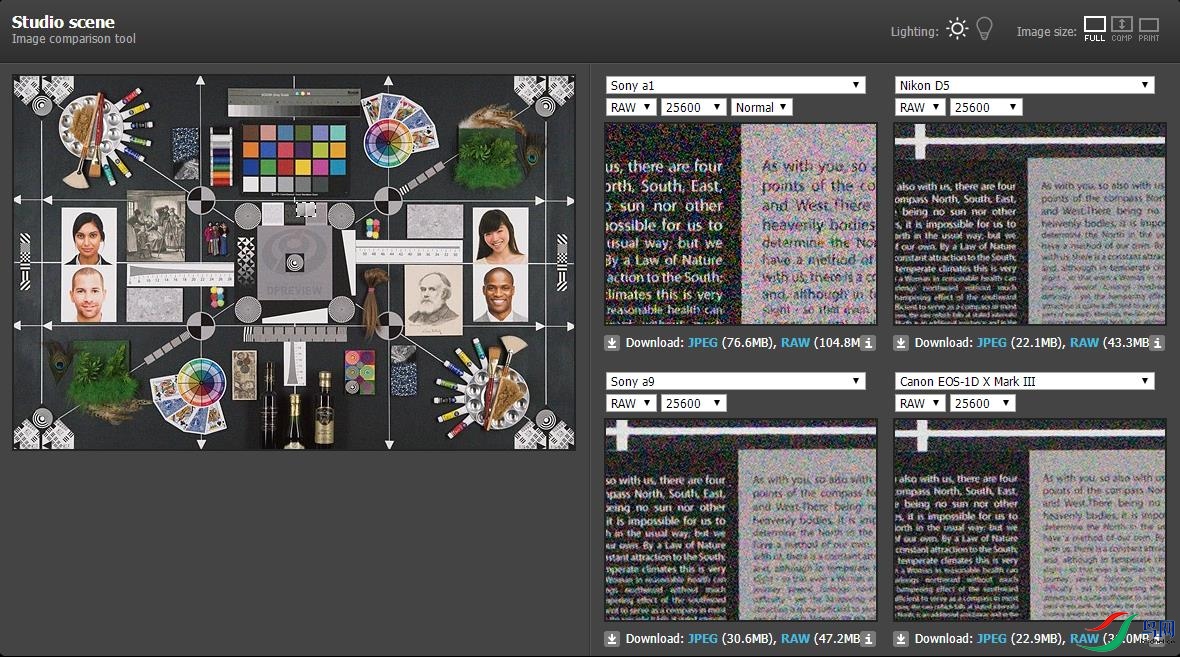Download the Nikon D5 RAW file
The width and height of the screenshot is (1180, 657).
pos(1084,343)
